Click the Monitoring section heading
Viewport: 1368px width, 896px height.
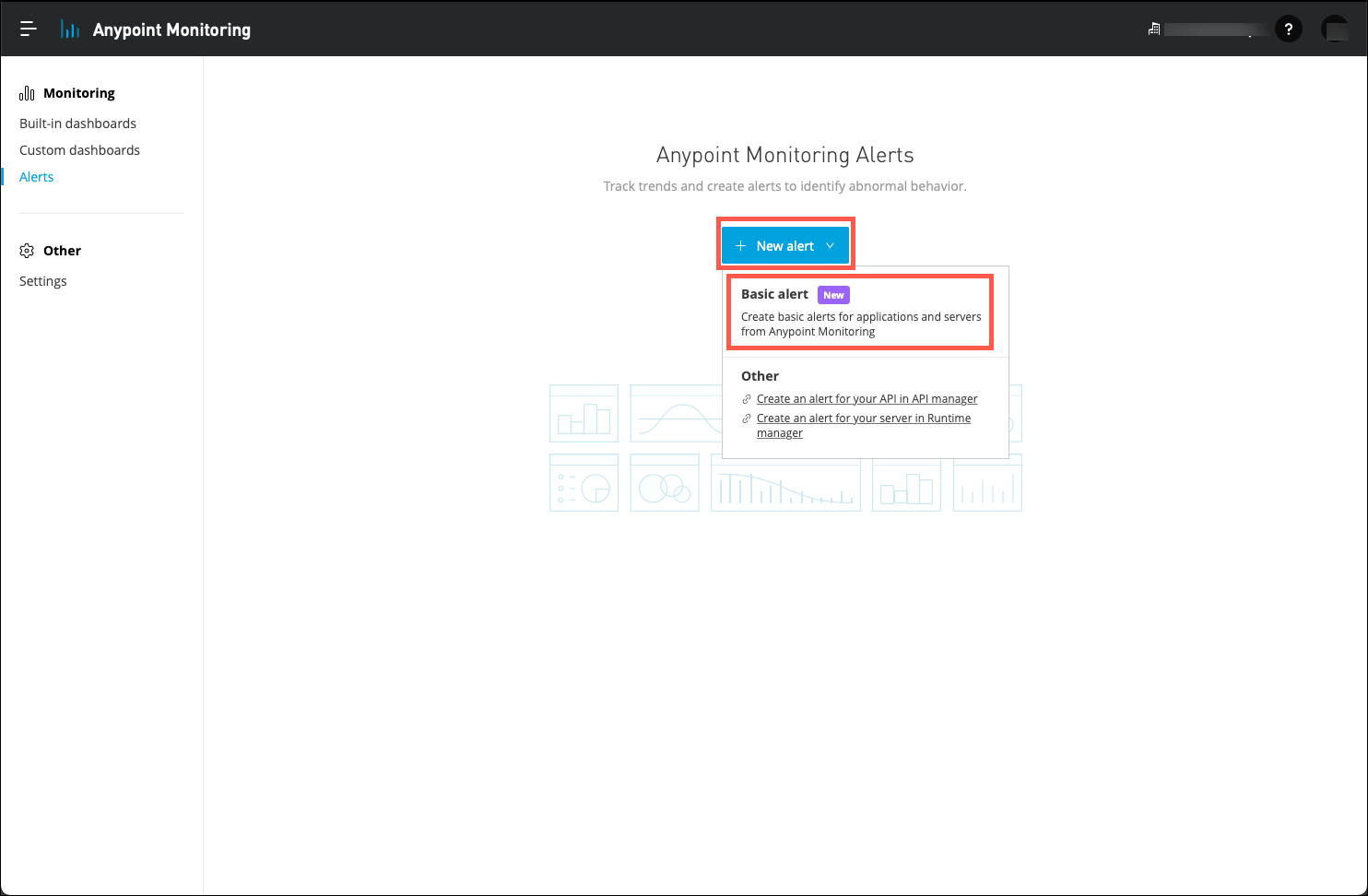point(79,93)
